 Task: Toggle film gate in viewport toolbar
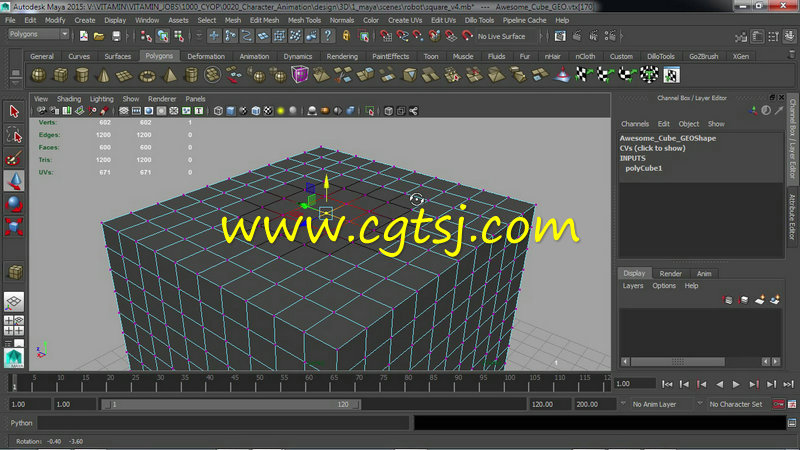click(x=136, y=111)
